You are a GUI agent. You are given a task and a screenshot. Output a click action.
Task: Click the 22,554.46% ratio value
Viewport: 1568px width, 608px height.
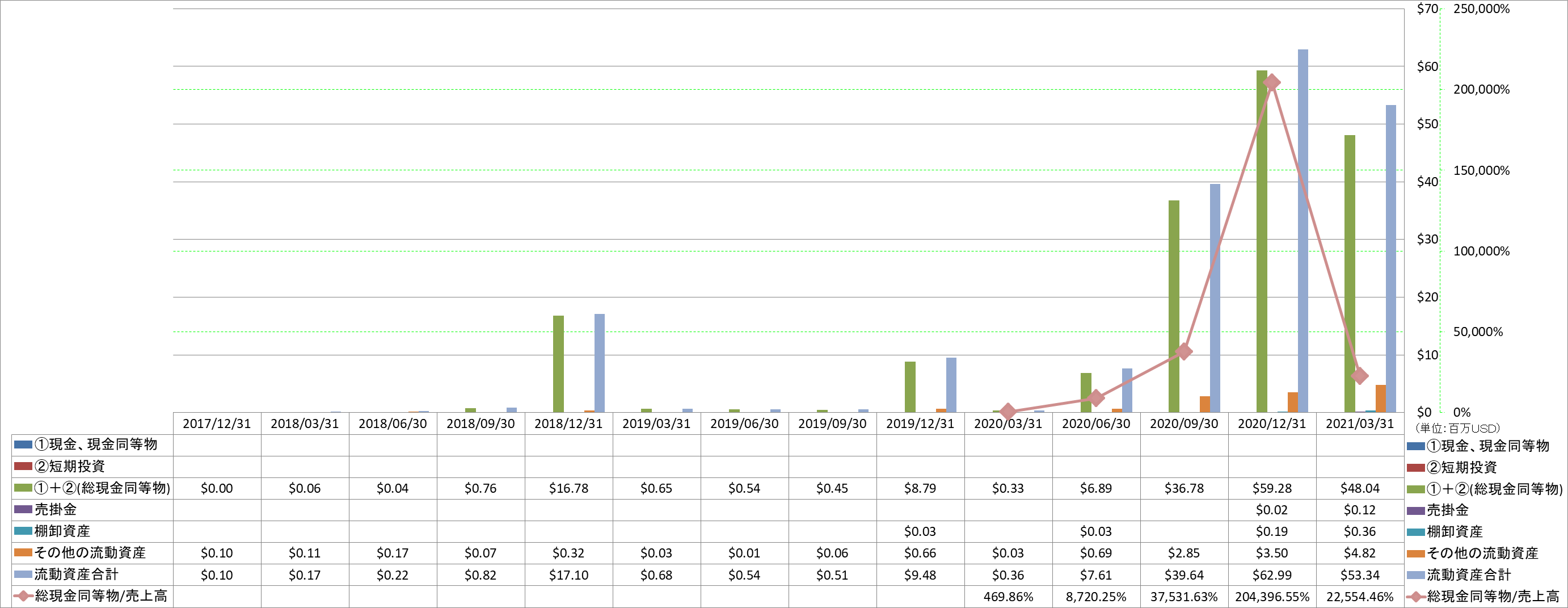click(x=1359, y=597)
